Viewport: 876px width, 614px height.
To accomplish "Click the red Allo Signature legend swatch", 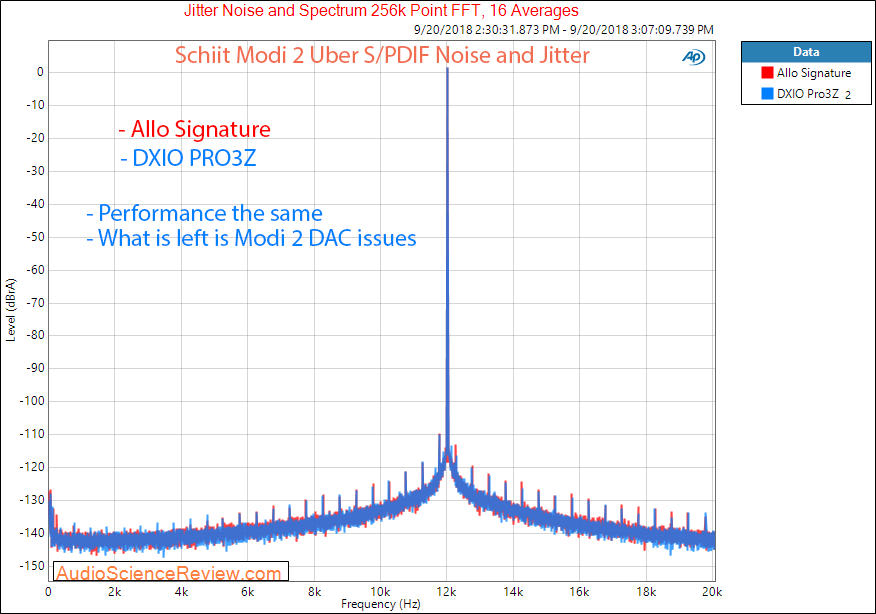I will pyautogui.click(x=767, y=73).
